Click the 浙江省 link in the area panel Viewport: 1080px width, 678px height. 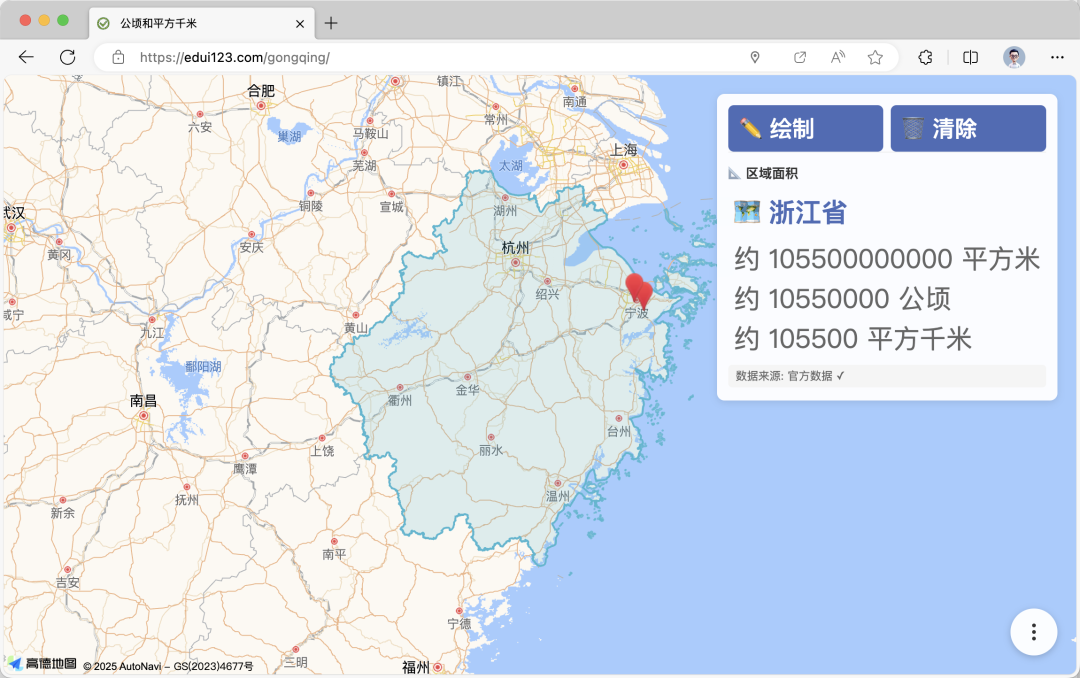coord(808,212)
